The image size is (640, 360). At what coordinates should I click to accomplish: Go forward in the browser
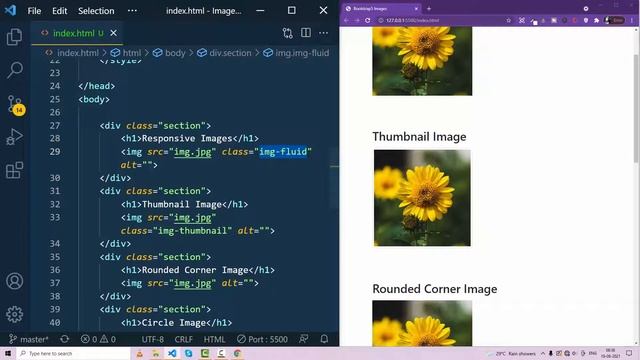(x=357, y=20)
